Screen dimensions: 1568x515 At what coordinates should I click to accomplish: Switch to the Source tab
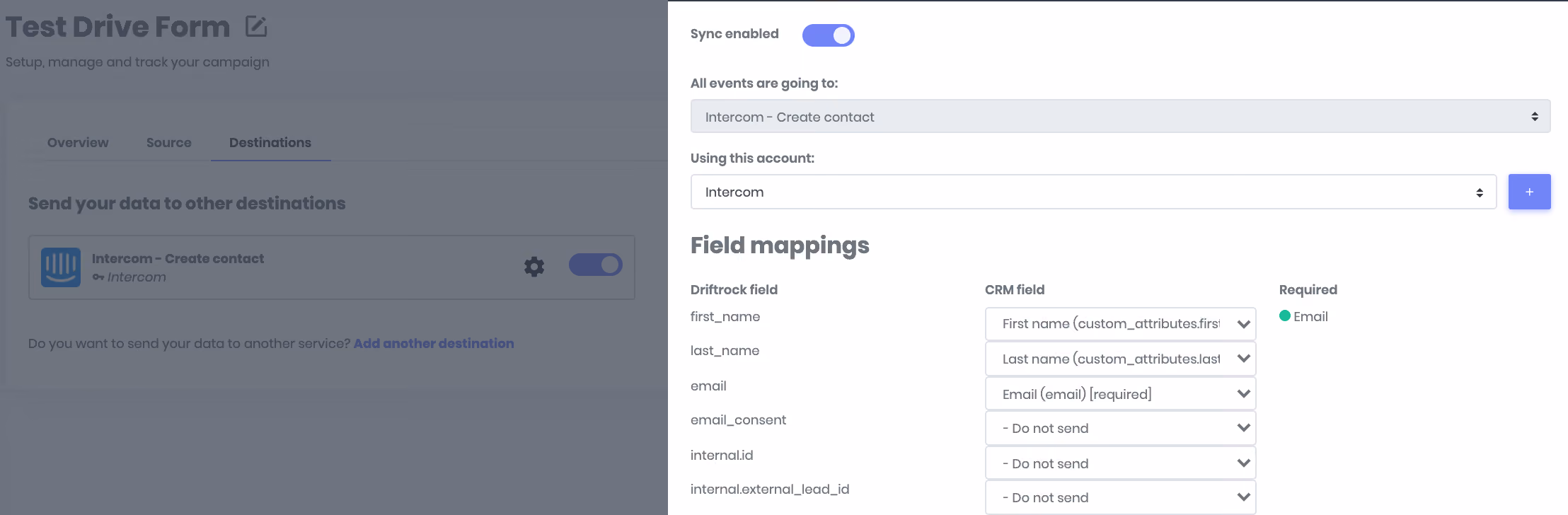click(x=169, y=142)
